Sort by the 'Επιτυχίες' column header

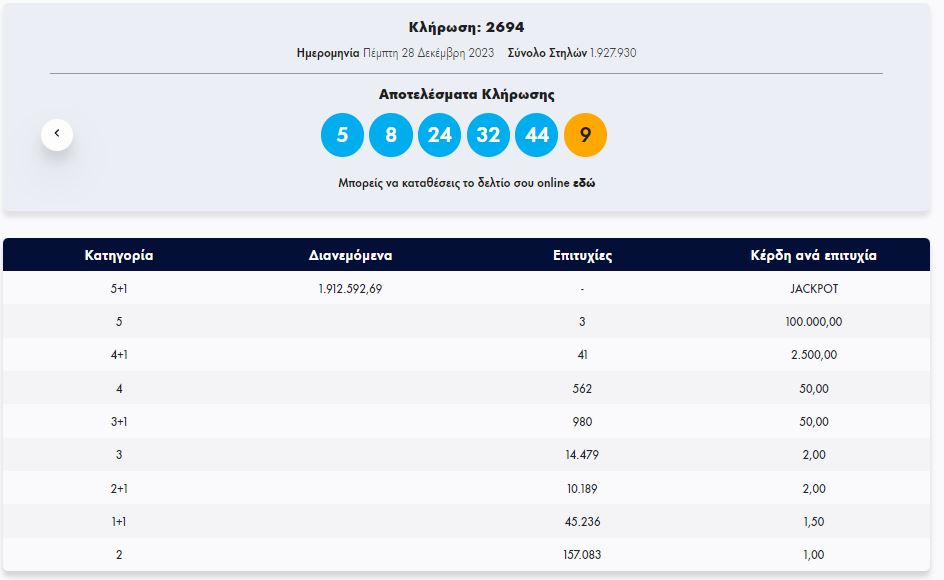pos(582,255)
